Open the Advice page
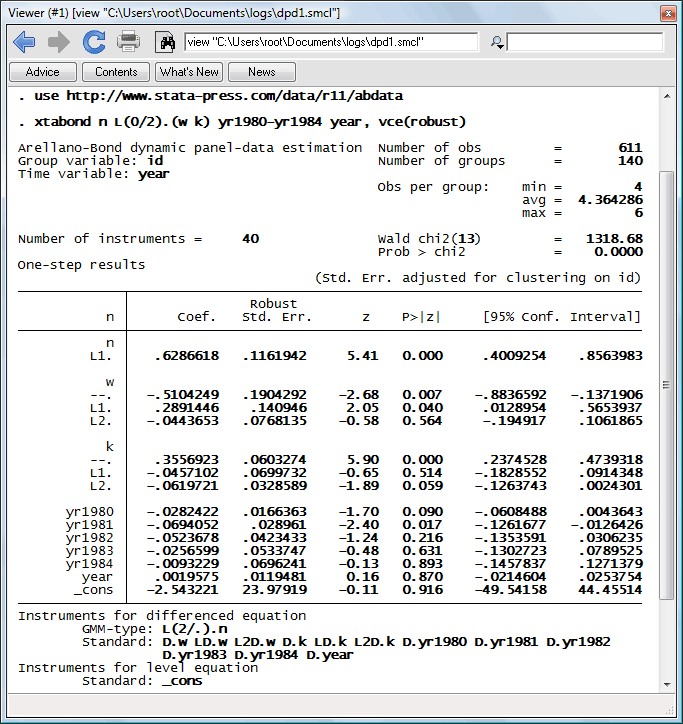The image size is (683, 724). point(43,72)
